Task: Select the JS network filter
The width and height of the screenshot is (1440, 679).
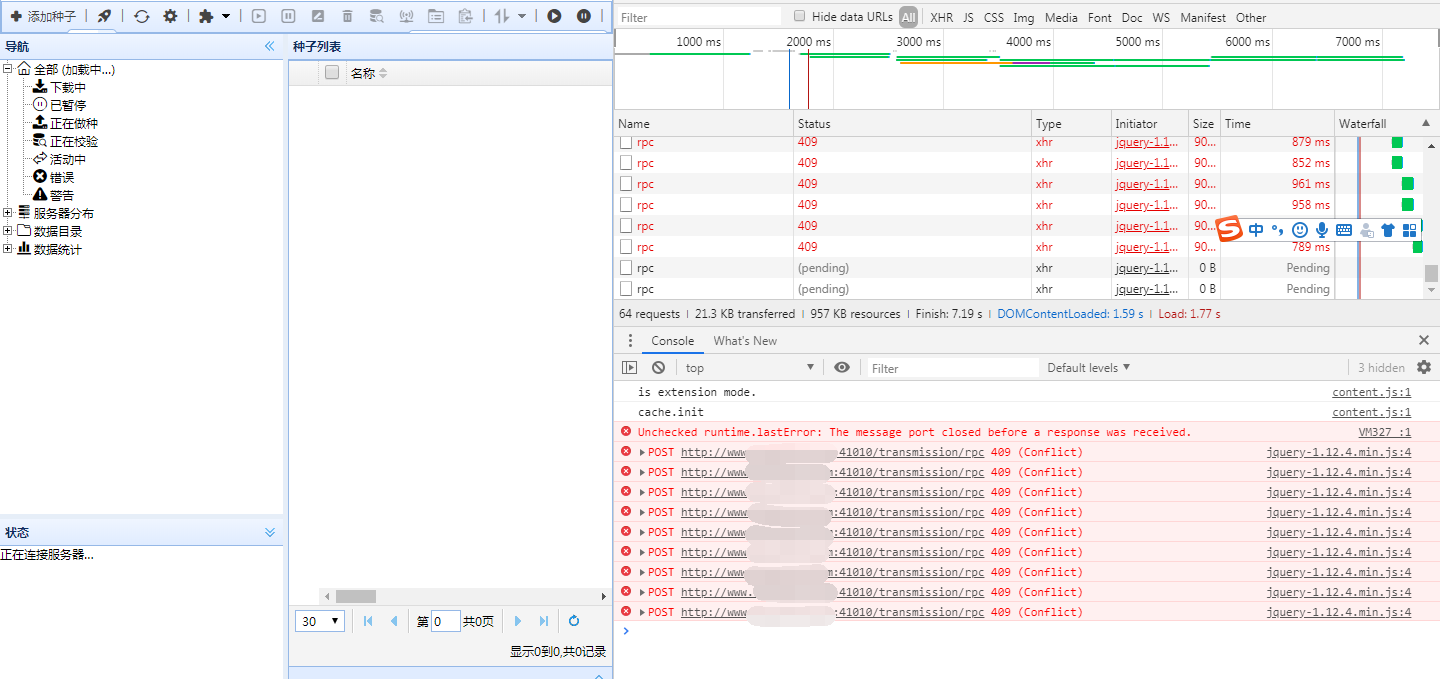Action: (x=968, y=17)
